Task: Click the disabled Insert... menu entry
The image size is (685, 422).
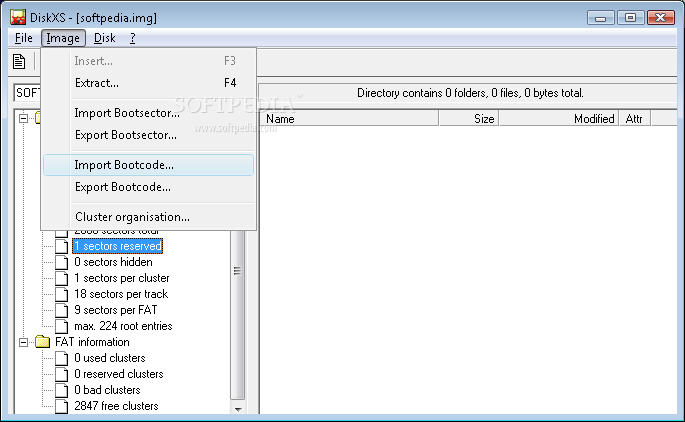Action: tap(149, 61)
